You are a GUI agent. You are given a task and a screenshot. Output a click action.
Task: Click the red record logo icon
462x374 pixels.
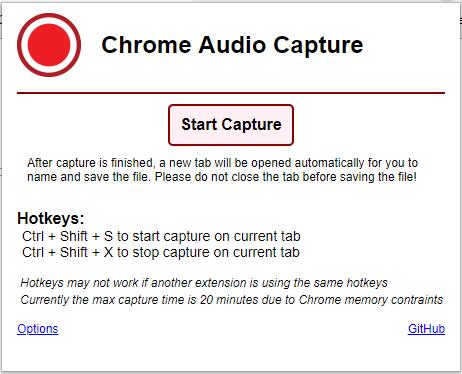point(49,45)
